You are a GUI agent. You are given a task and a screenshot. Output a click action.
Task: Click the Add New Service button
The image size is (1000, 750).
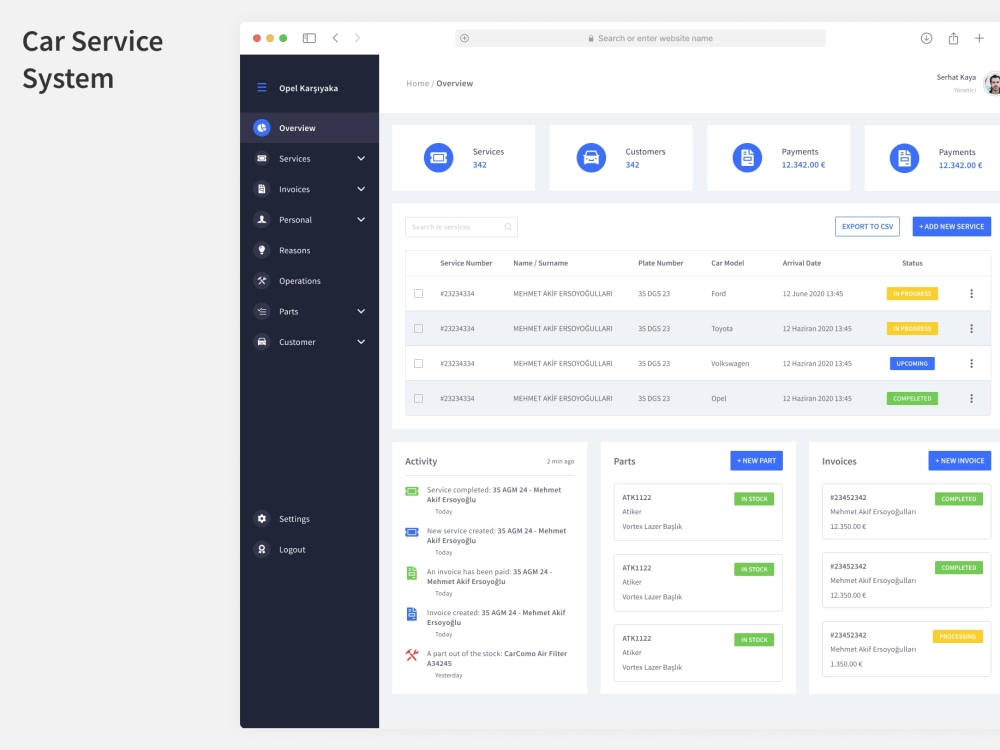[x=952, y=226]
